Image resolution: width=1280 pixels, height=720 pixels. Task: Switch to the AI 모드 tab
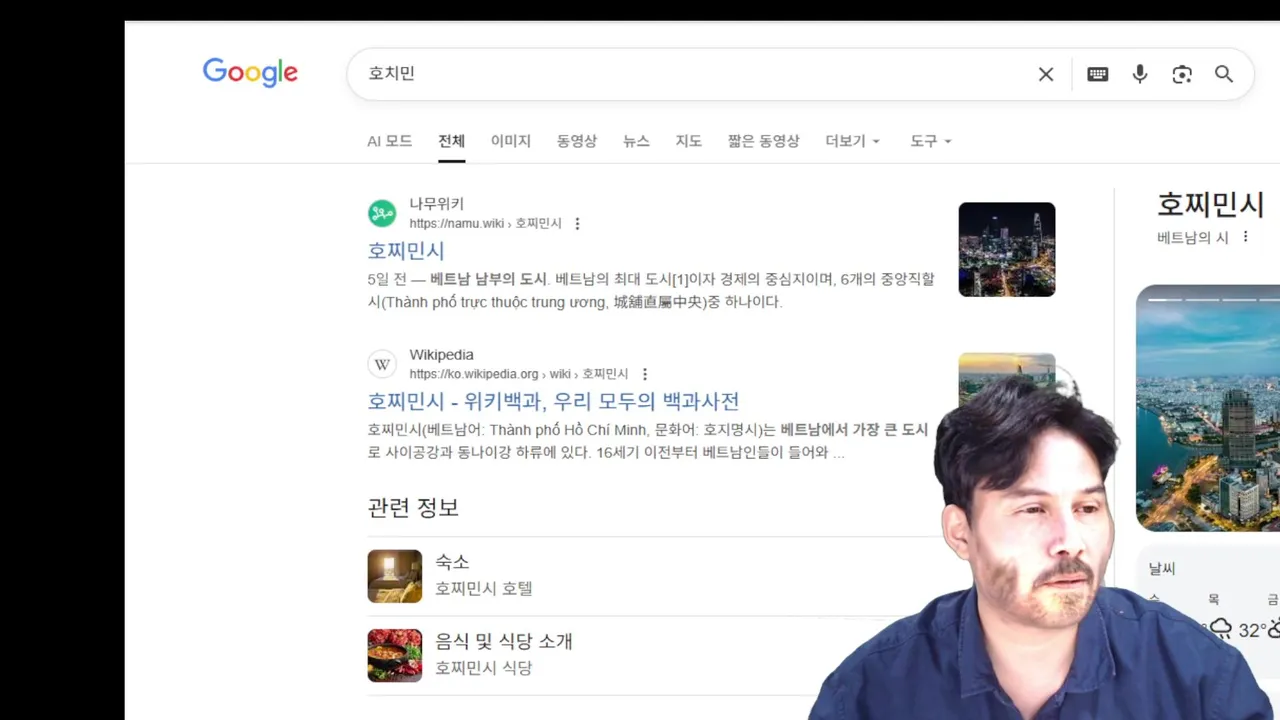[390, 141]
